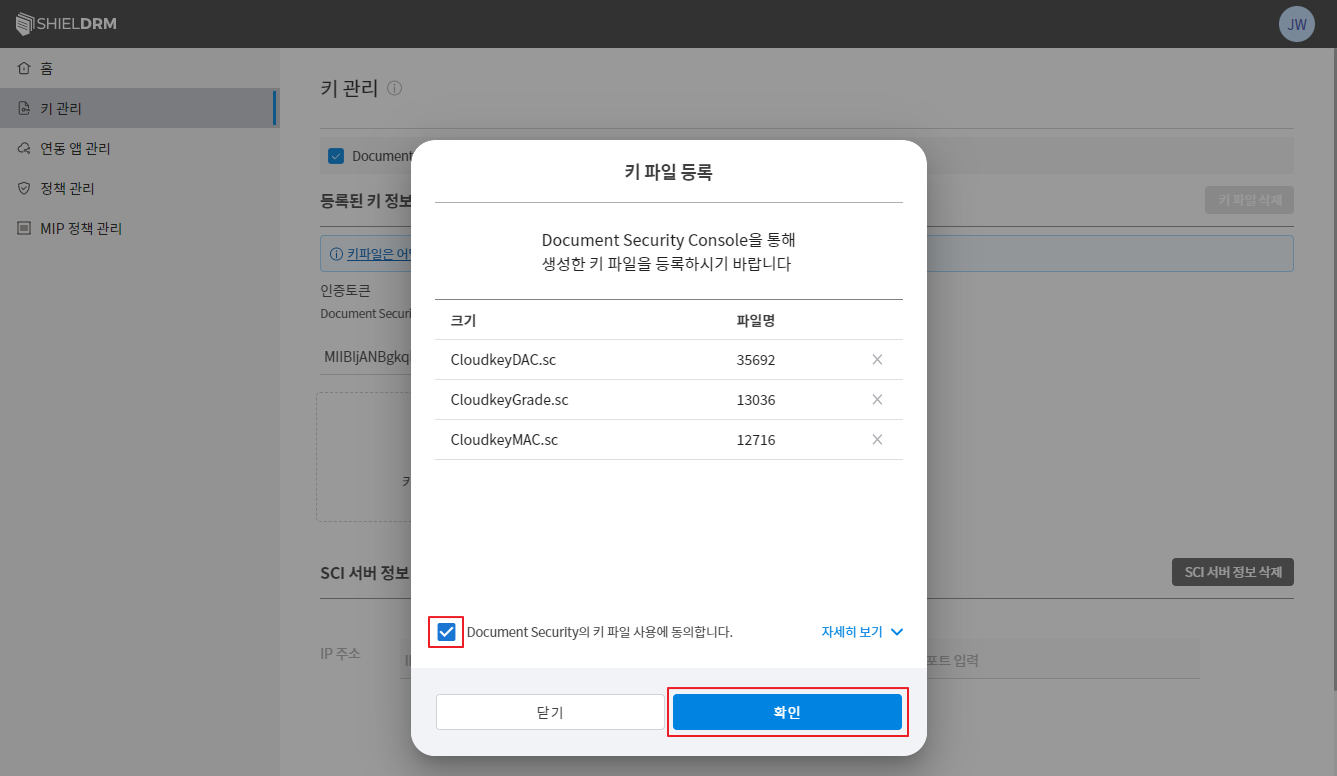Click info icon next to 키 관리 heading

pyautogui.click(x=394, y=88)
